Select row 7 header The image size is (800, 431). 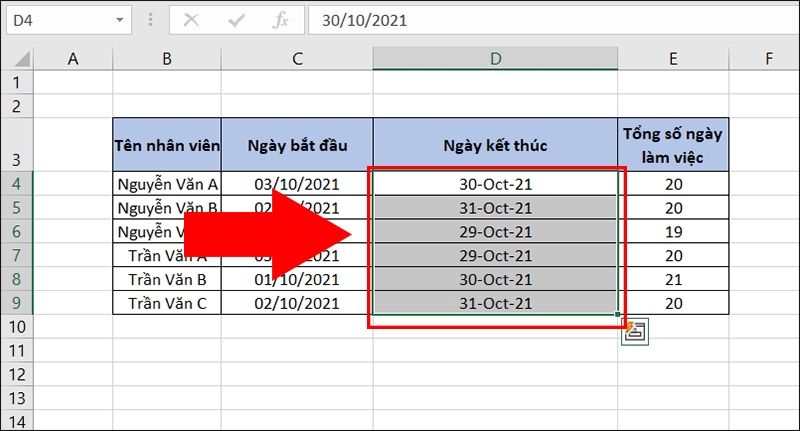17,255
